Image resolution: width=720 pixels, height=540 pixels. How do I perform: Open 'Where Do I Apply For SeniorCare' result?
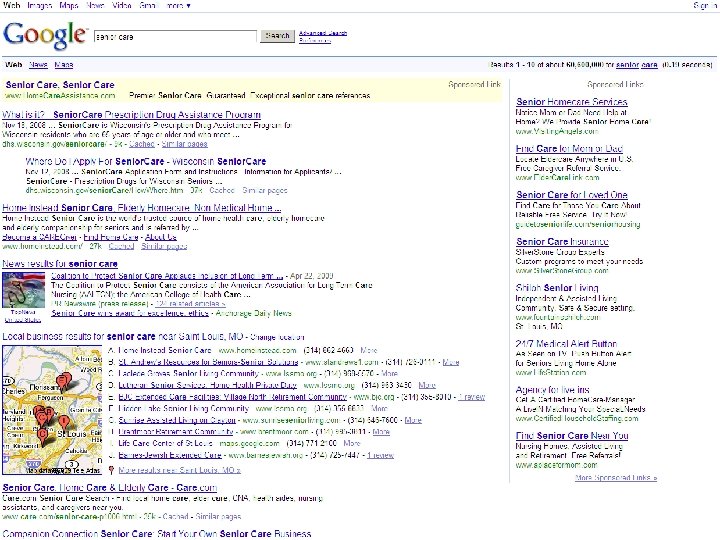(146, 162)
